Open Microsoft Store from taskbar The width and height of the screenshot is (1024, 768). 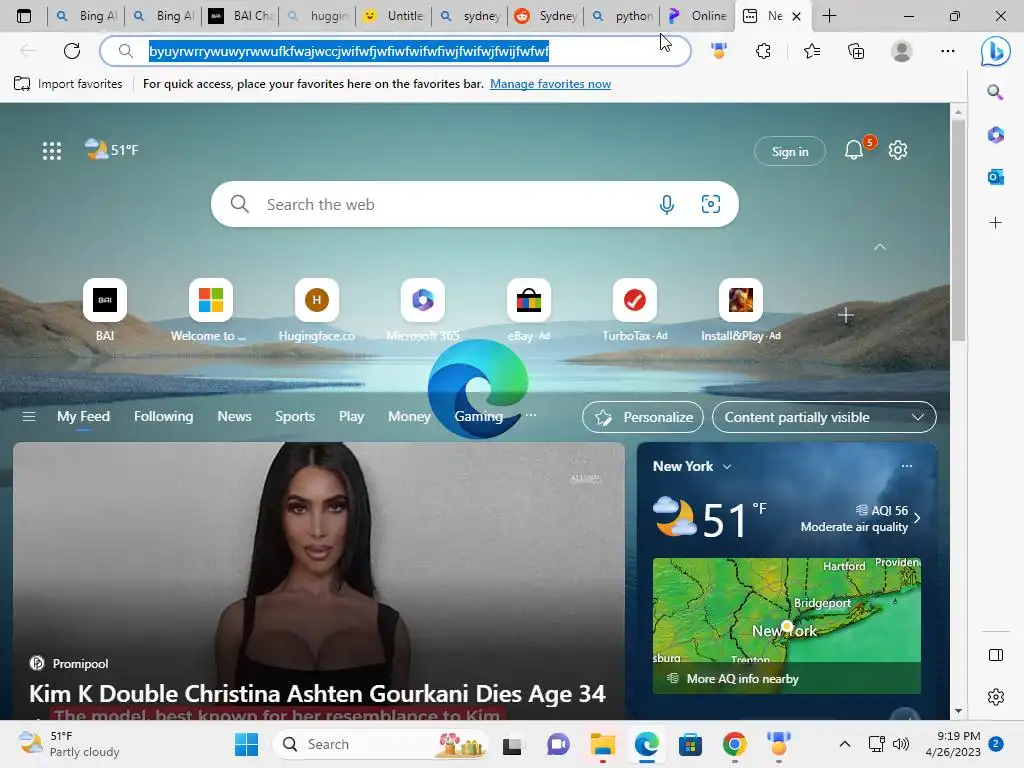690,744
